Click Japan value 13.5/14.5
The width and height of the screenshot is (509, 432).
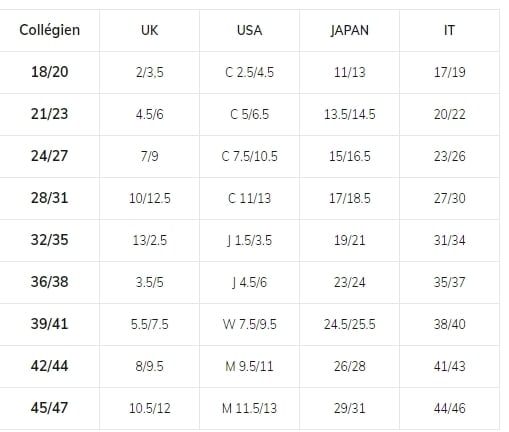[x=350, y=114]
